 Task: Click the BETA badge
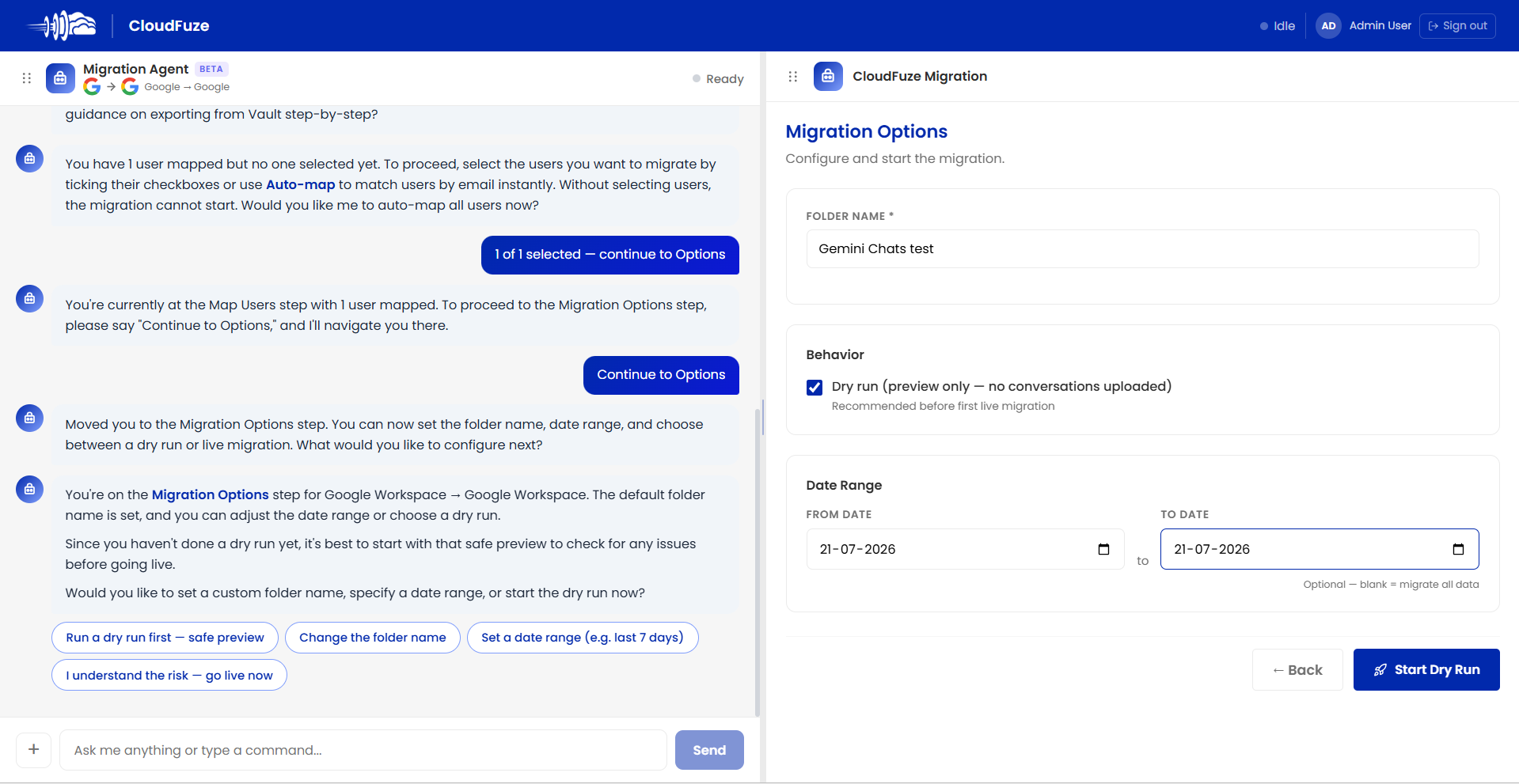coord(211,69)
